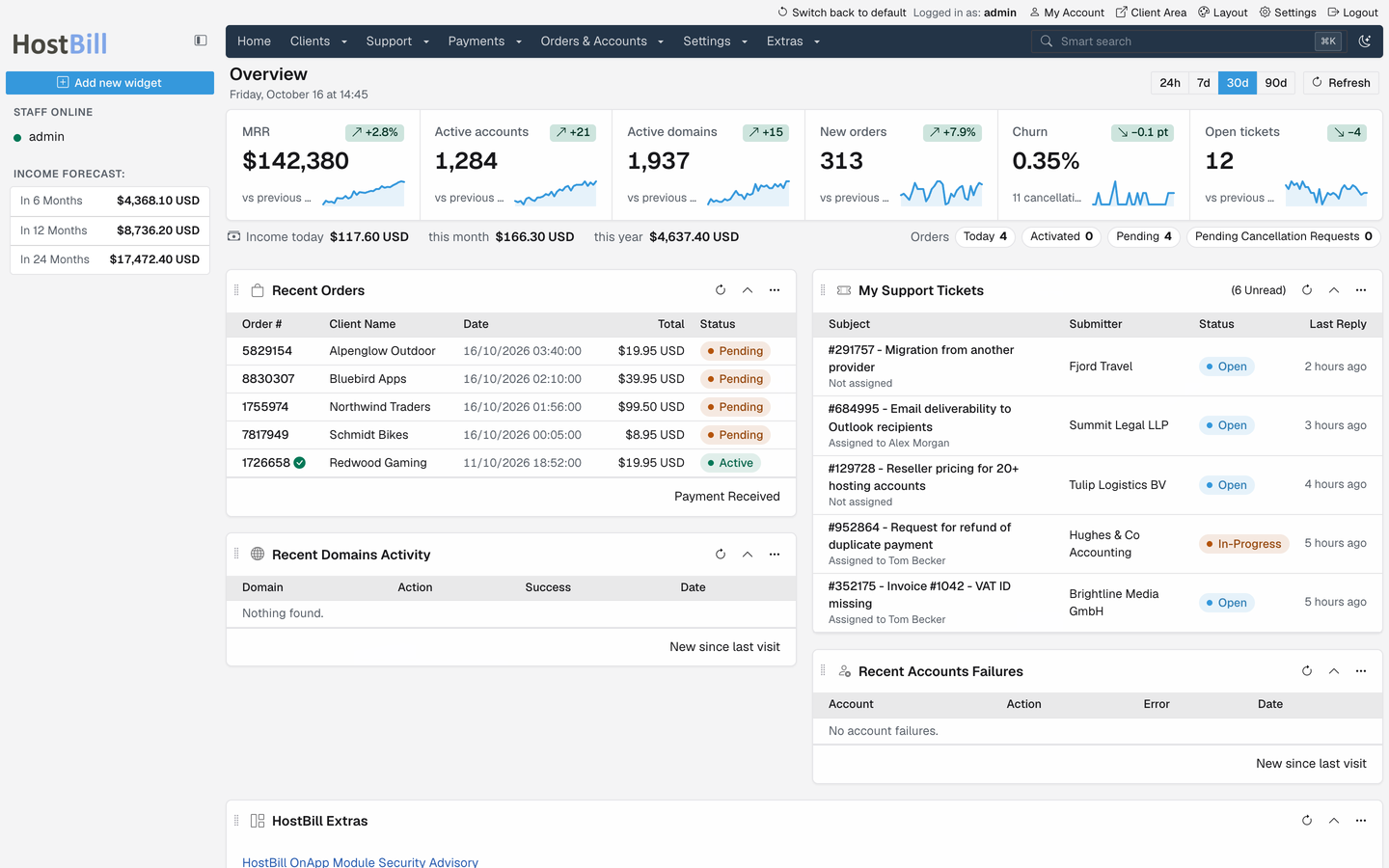Viewport: 1389px width, 868px height.
Task: Open HostBill Extras more options
Action: coord(1361,821)
